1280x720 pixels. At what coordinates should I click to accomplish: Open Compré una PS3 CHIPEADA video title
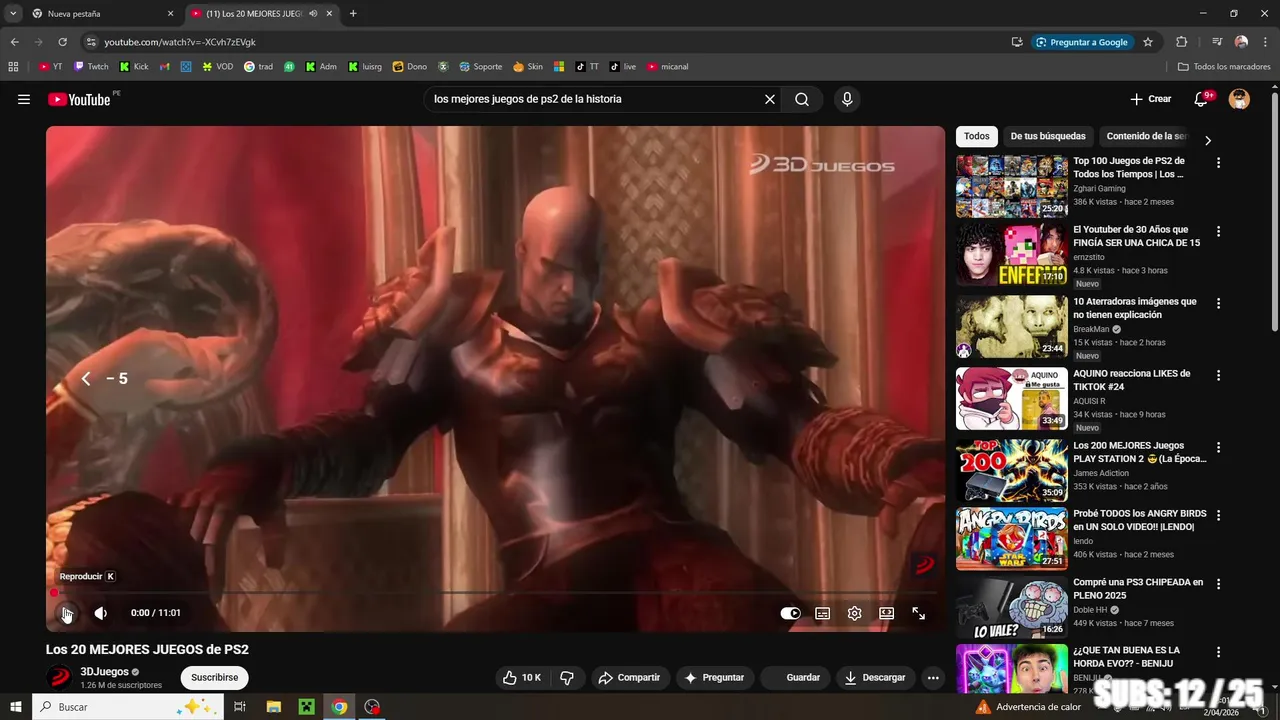tap(1138, 589)
